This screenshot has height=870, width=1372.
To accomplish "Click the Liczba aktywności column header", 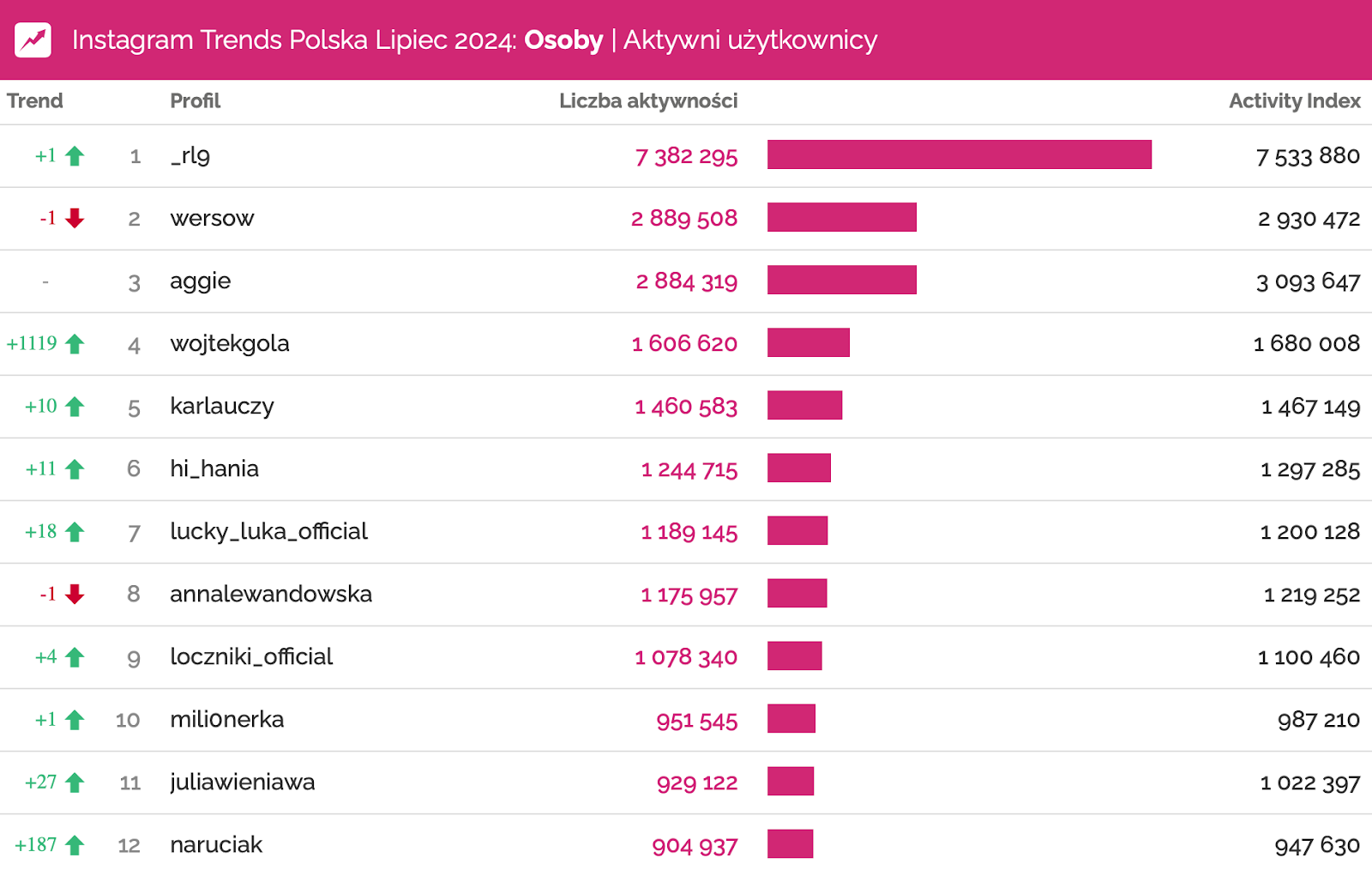I will pyautogui.click(x=647, y=101).
